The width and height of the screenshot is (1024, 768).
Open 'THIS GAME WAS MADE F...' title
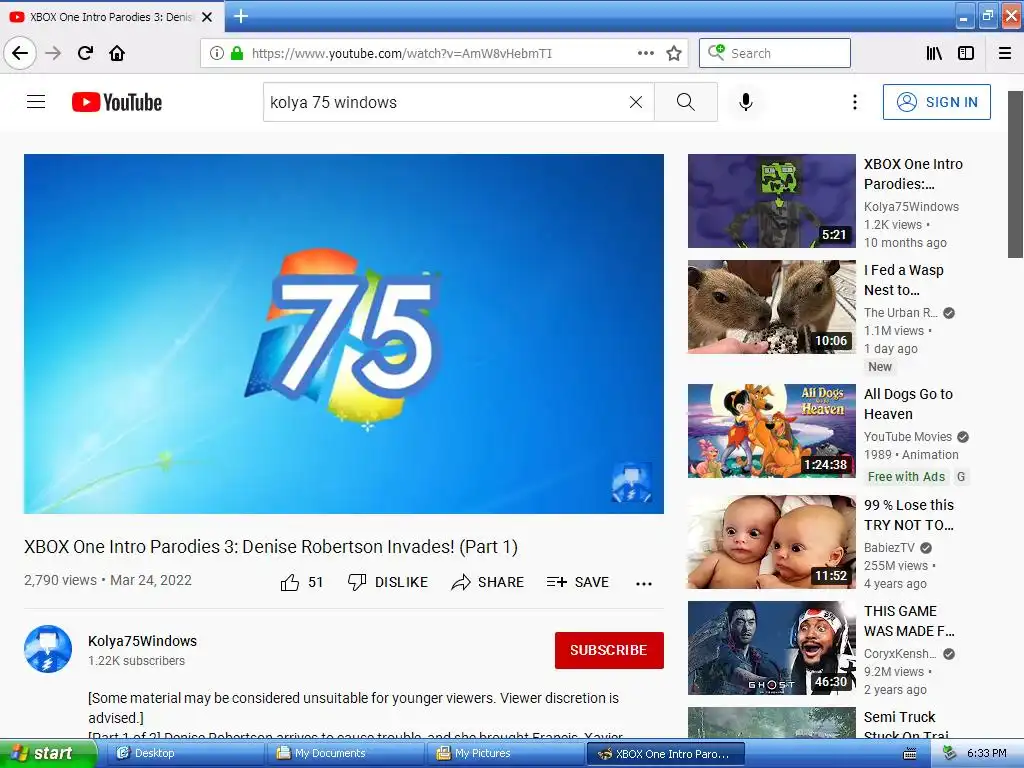click(909, 620)
